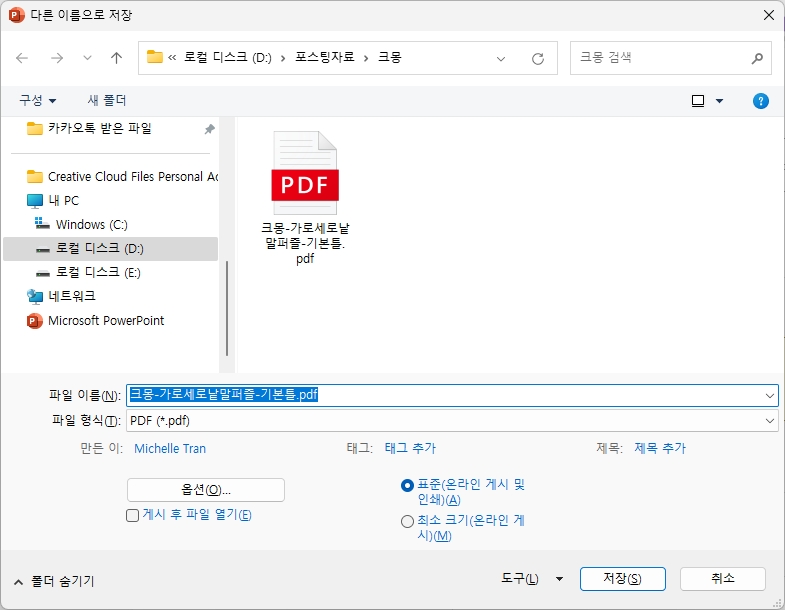The image size is (785, 610).
Task: Collapse folders with 폴더 숨기기
Action: point(54,581)
